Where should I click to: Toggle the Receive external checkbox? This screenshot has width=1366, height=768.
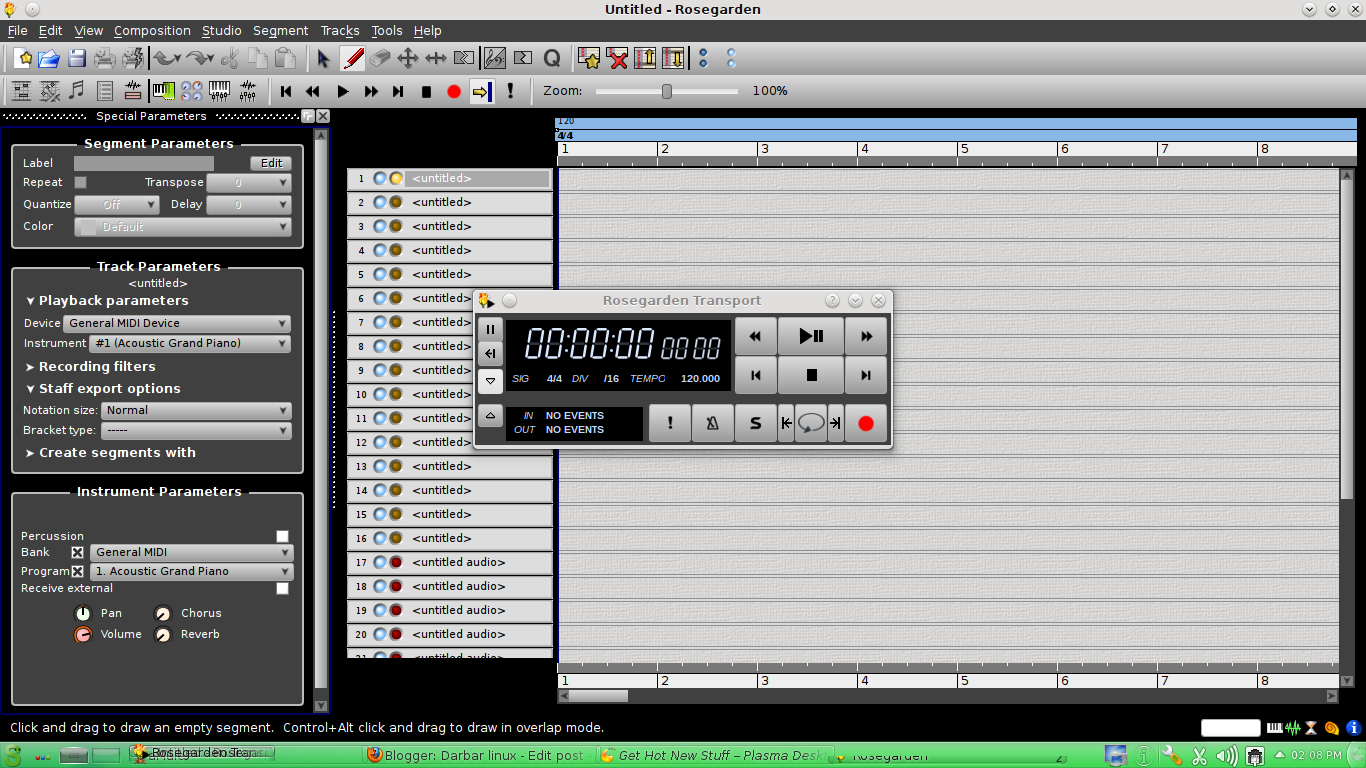coord(282,588)
